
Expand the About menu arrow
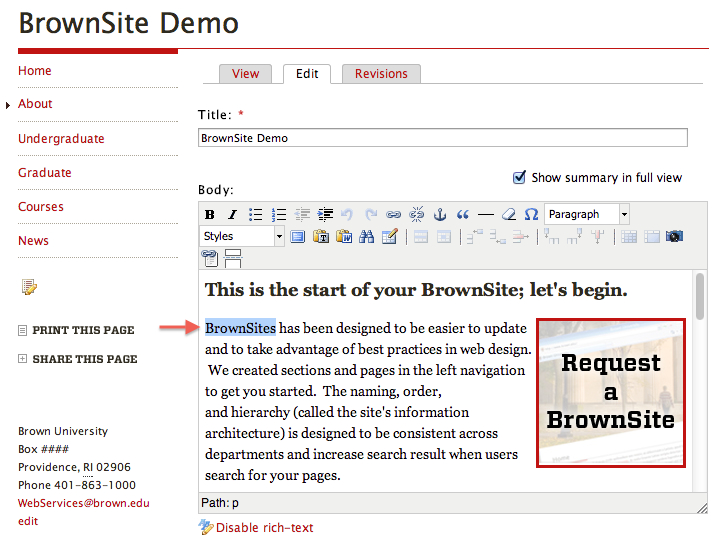(x=8, y=106)
